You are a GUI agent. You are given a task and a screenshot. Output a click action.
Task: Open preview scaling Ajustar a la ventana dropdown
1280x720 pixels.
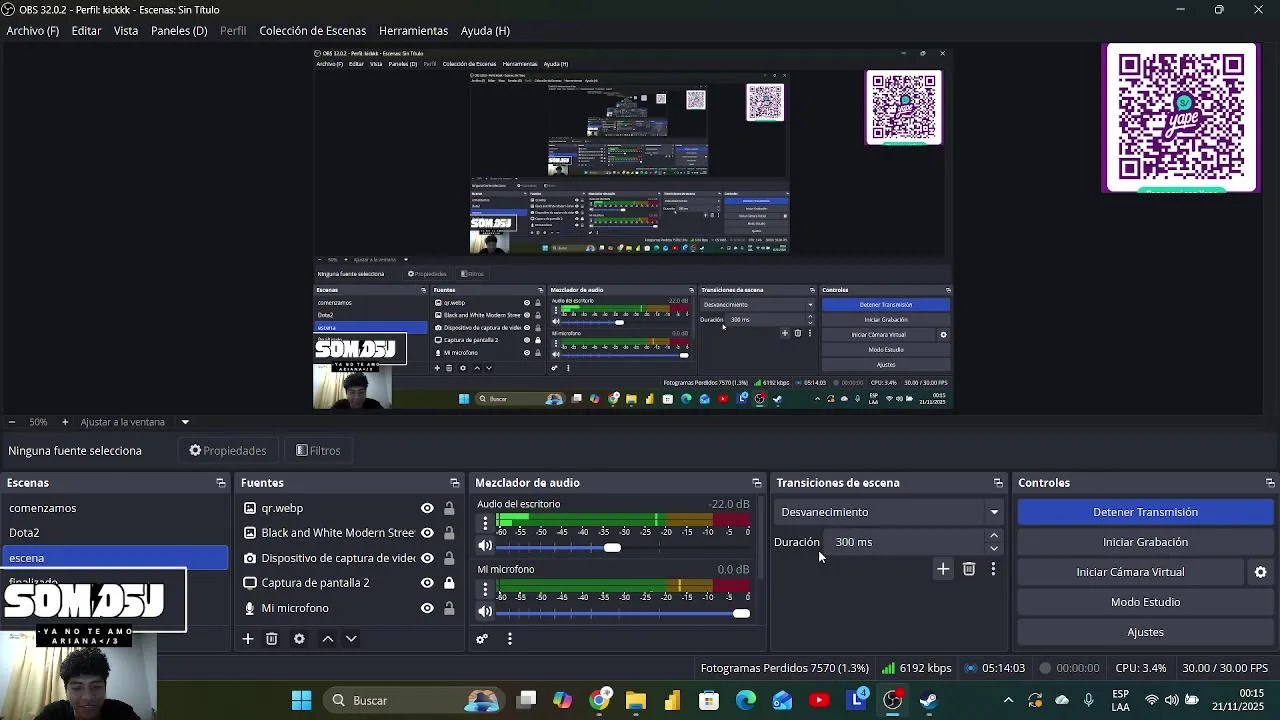[185, 422]
